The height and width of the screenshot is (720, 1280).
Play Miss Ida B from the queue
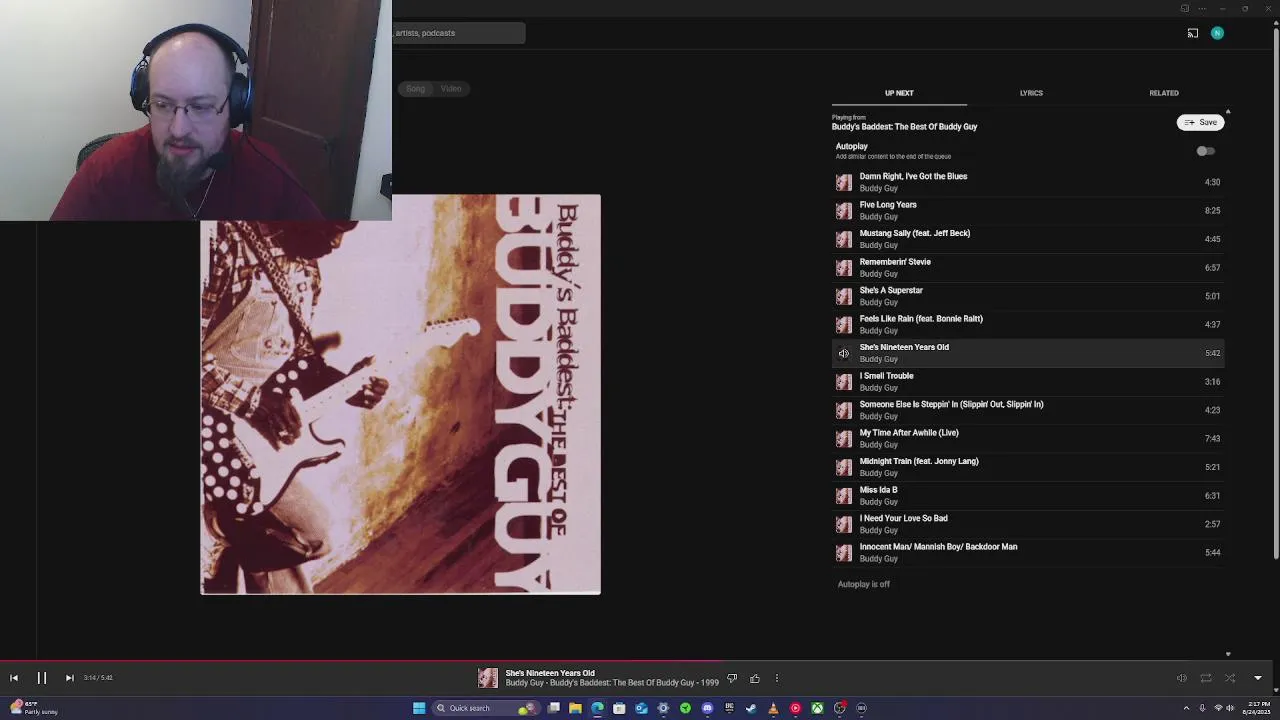(1028, 496)
